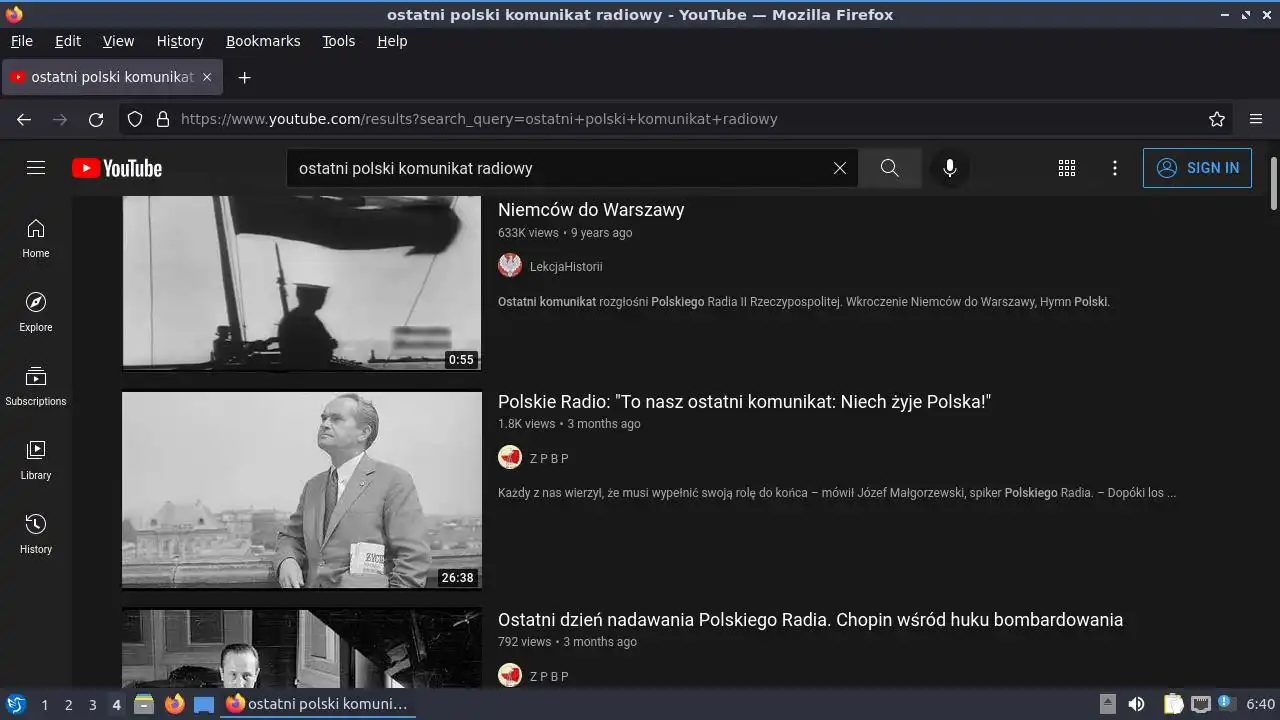The height and width of the screenshot is (720, 1280).
Task: Open Library in the sidebar
Action: pos(36,460)
